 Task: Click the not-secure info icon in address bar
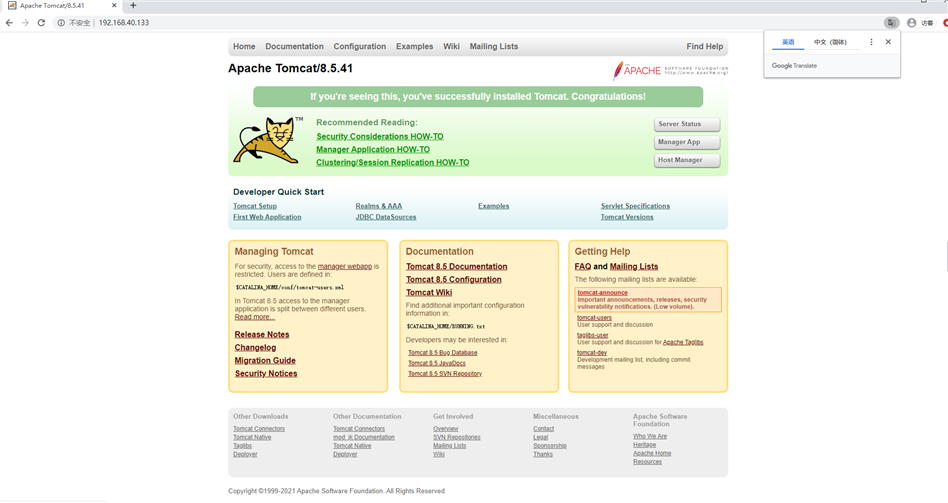point(61,23)
